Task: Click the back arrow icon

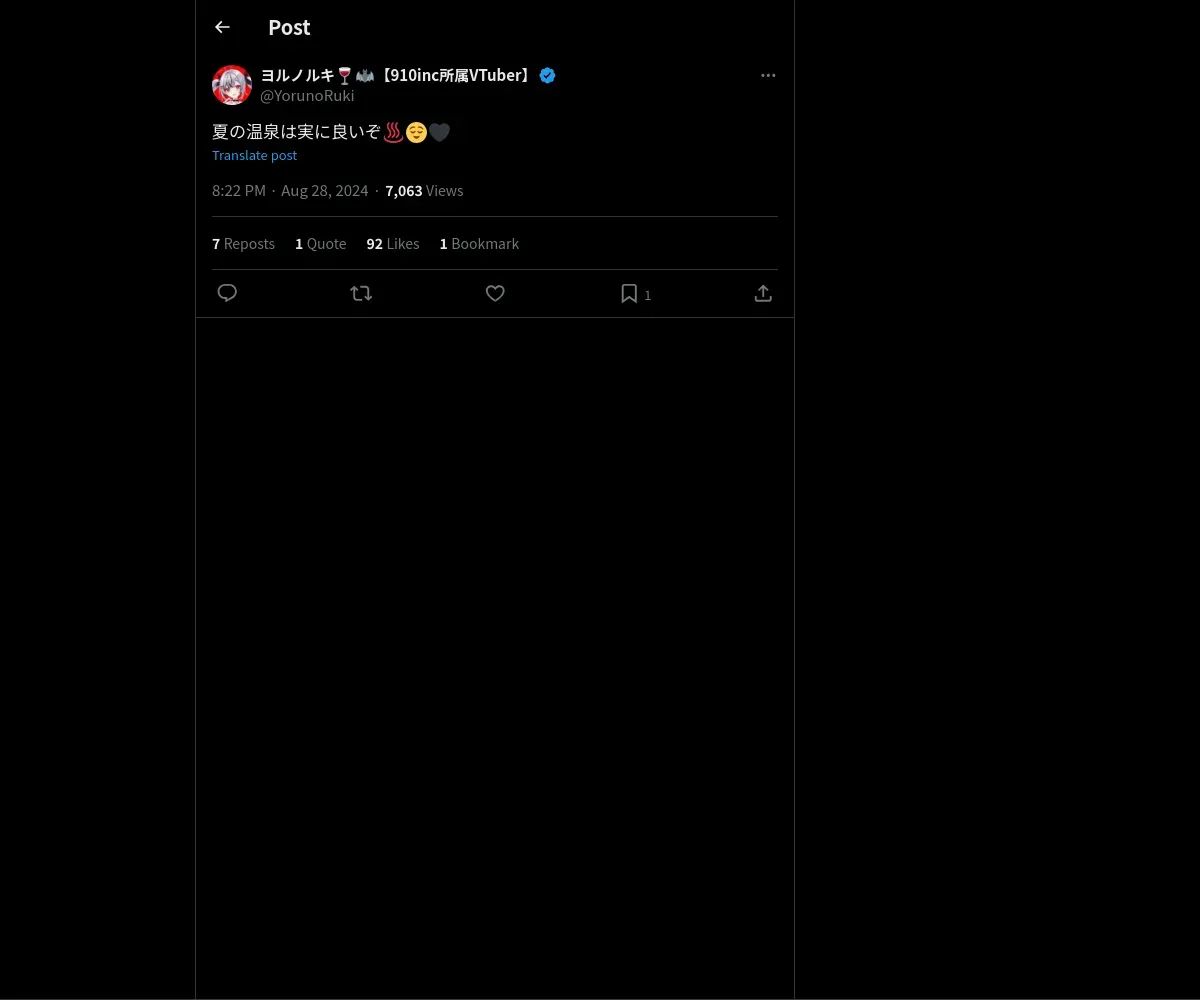Action: tap(222, 27)
